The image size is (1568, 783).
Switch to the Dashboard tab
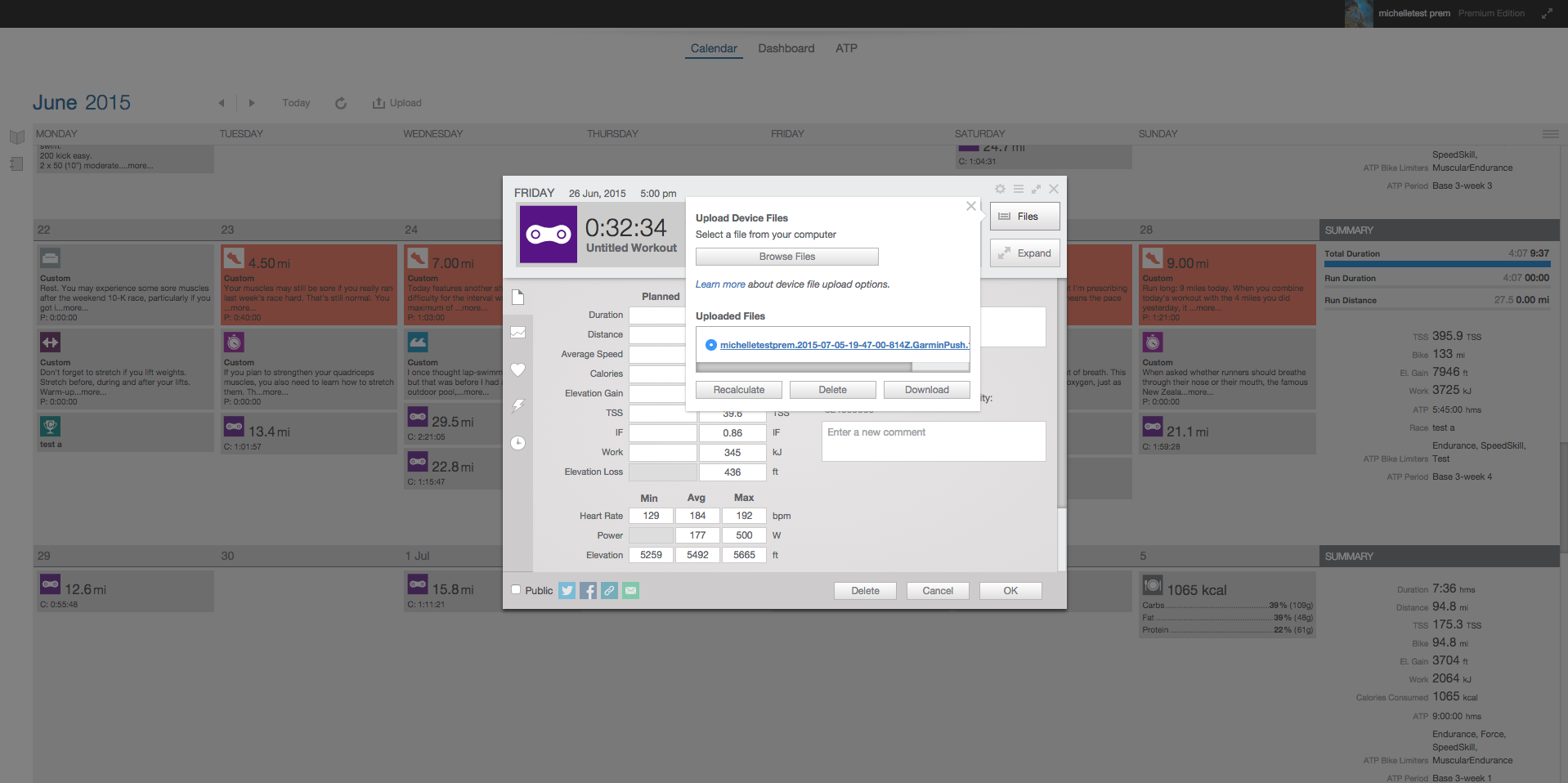click(x=786, y=48)
